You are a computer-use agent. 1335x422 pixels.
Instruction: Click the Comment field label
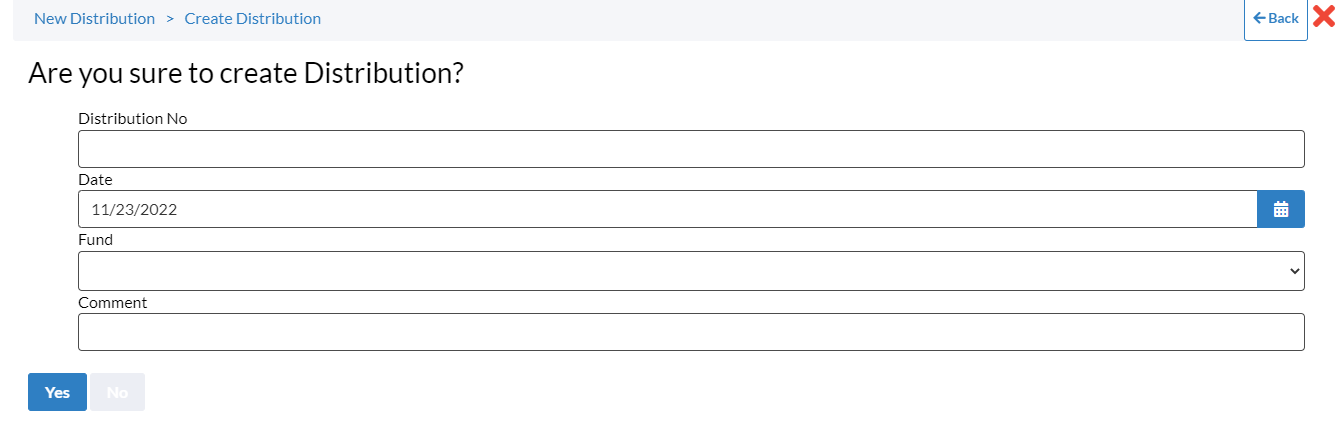pos(112,302)
